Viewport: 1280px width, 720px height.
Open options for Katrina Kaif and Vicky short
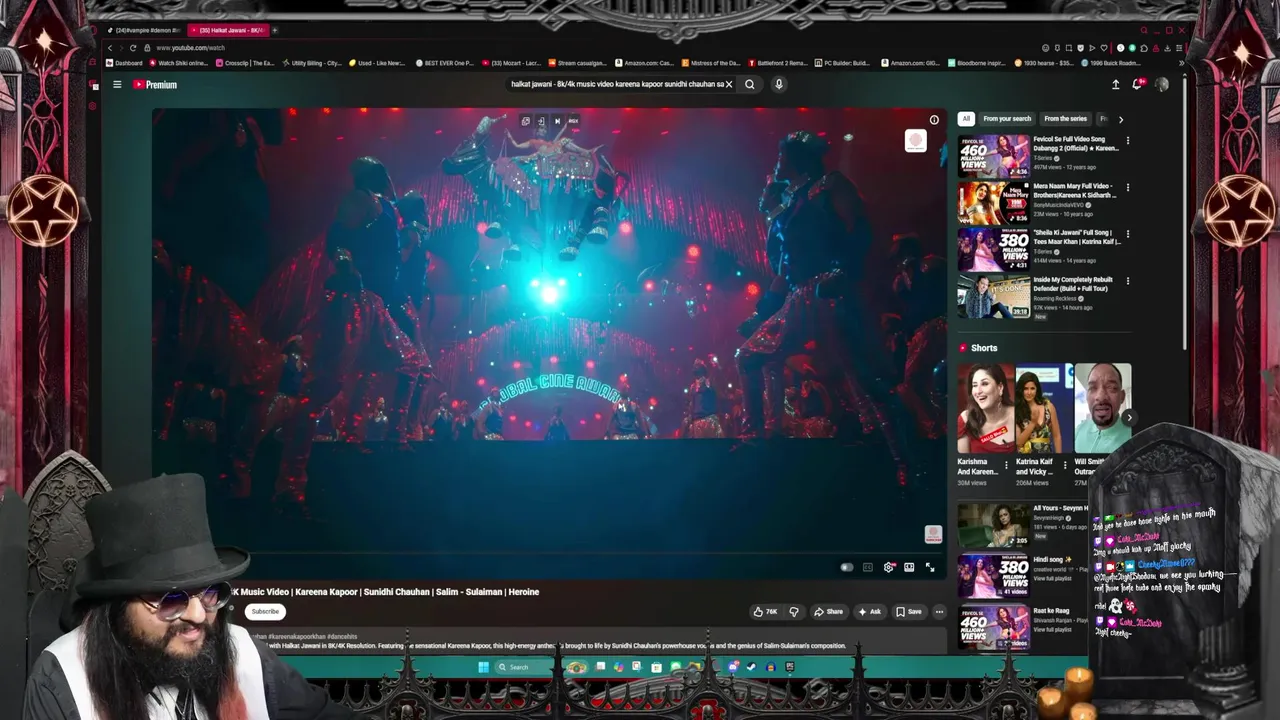[x=1065, y=465]
